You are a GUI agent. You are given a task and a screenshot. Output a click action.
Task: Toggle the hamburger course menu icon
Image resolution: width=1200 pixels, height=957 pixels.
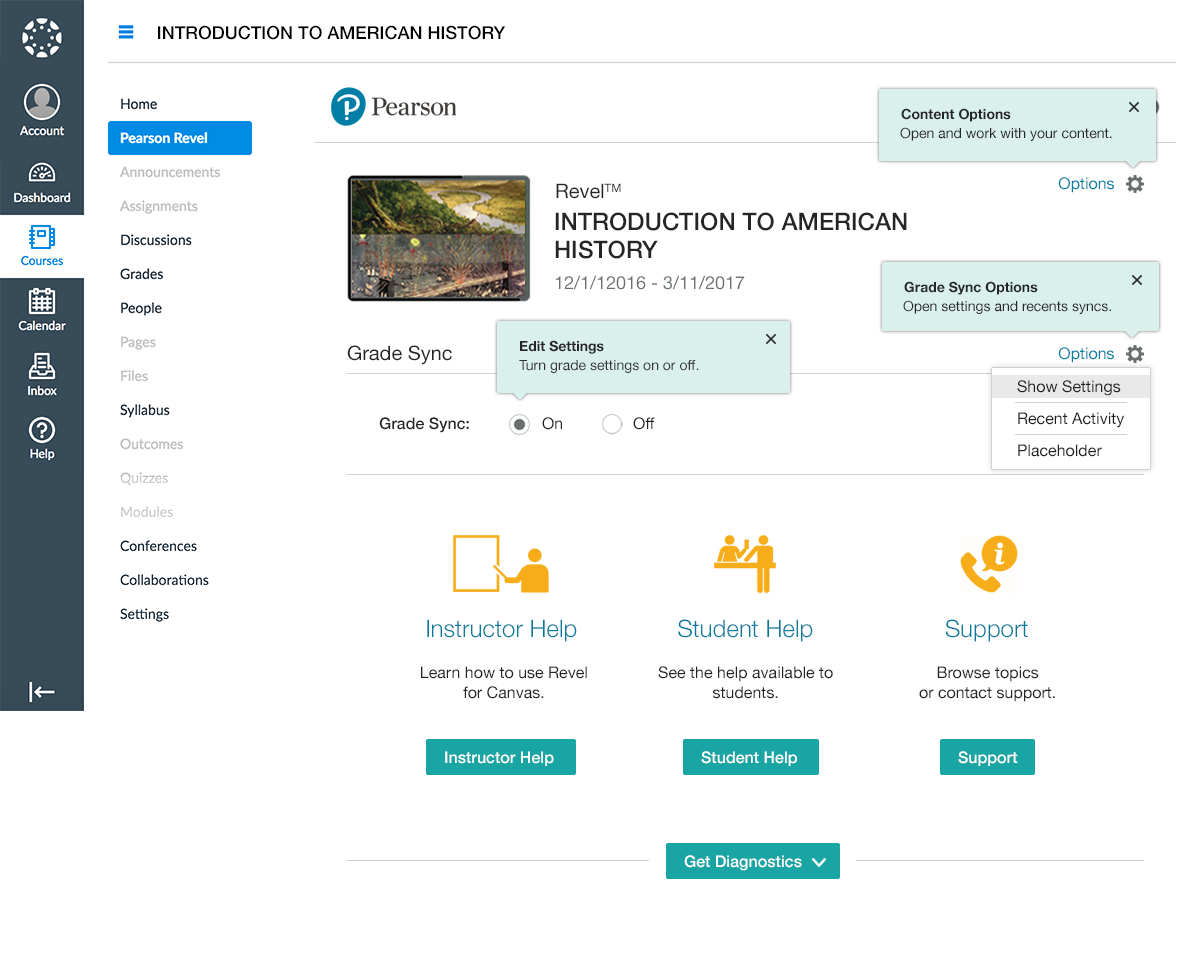point(126,32)
